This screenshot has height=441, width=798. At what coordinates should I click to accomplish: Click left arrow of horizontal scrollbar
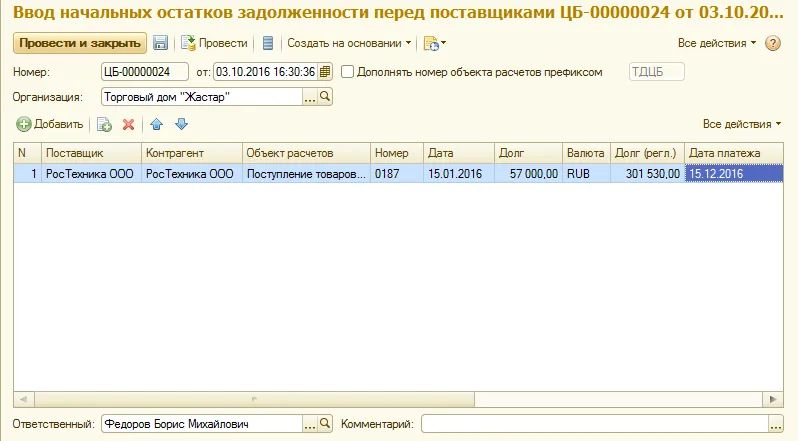tap(23, 399)
